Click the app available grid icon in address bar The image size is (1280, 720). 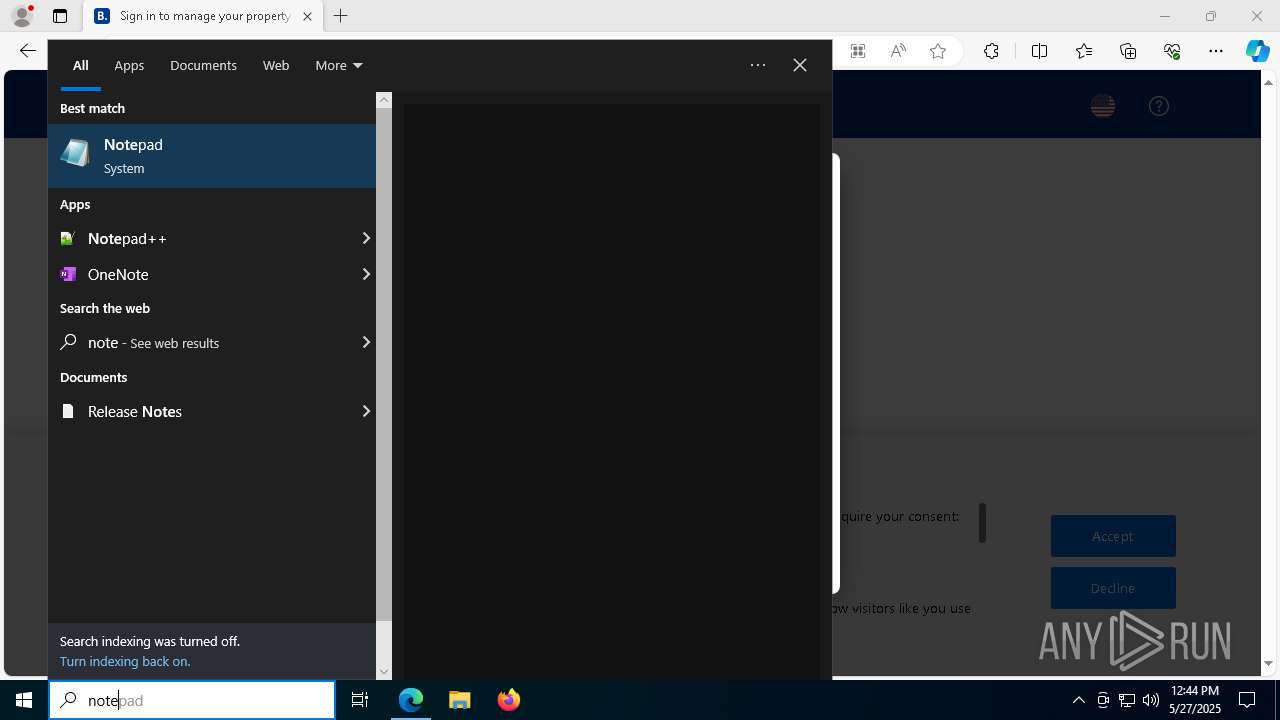tap(858, 51)
